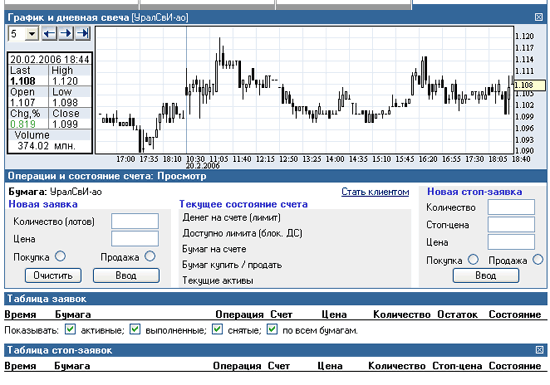The image size is (550, 385).
Task: Focus the Стоп-цена input field
Action: [511, 224]
